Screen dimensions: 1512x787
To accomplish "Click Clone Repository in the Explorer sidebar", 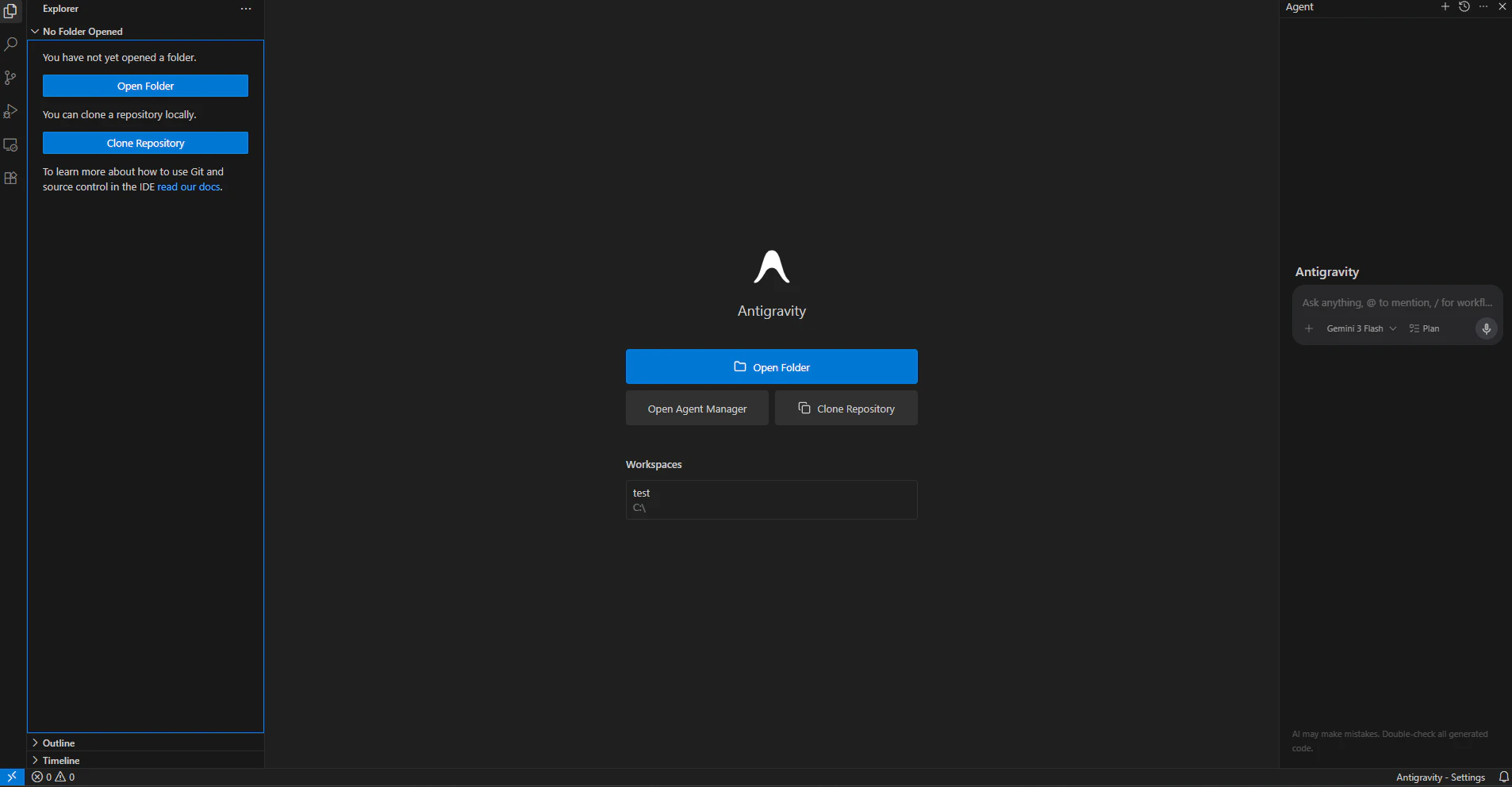I will (145, 143).
